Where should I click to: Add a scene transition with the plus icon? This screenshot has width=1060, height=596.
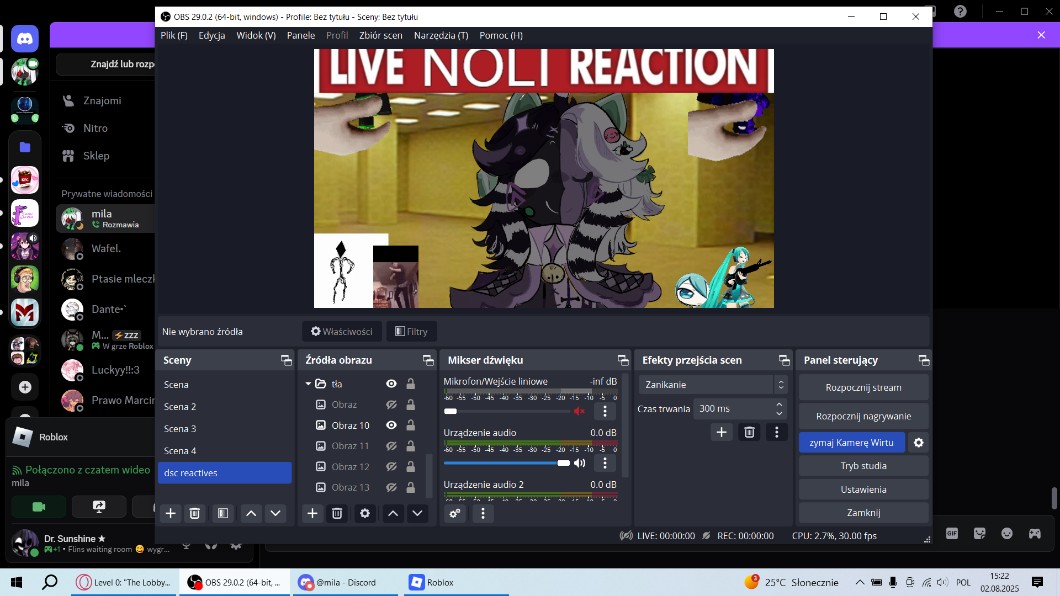coord(721,432)
